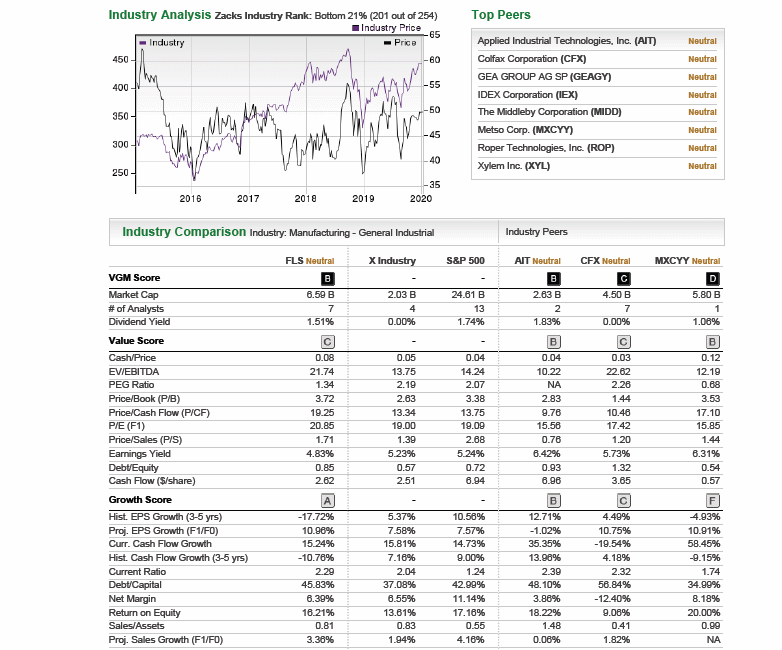Click Debt/Equity row label
782x650 pixels.
133,467
